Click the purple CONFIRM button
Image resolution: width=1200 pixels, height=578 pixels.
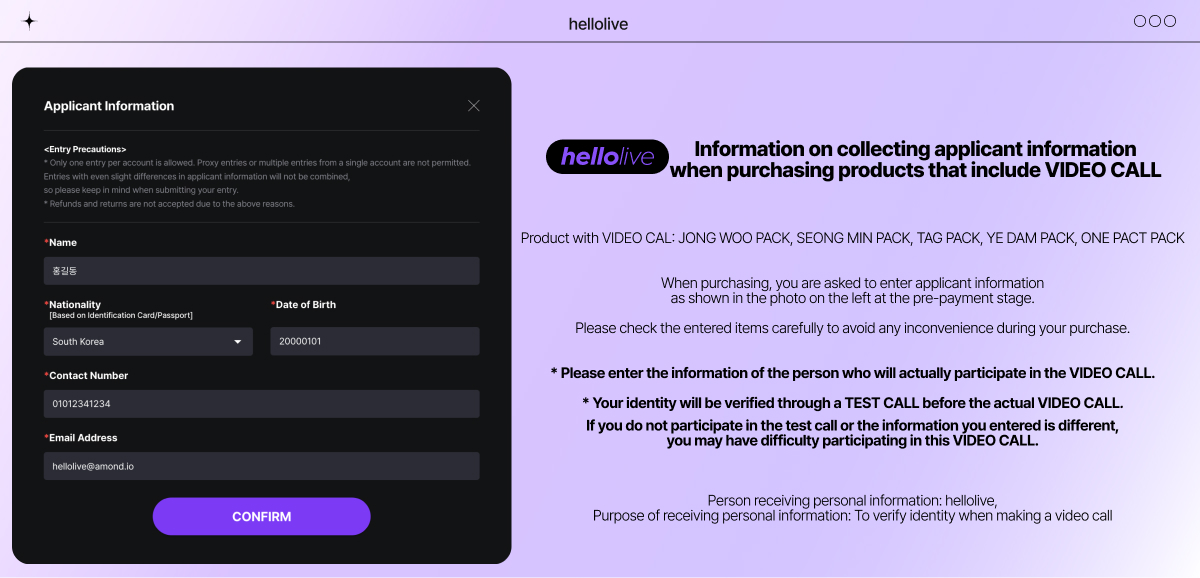coord(262,517)
